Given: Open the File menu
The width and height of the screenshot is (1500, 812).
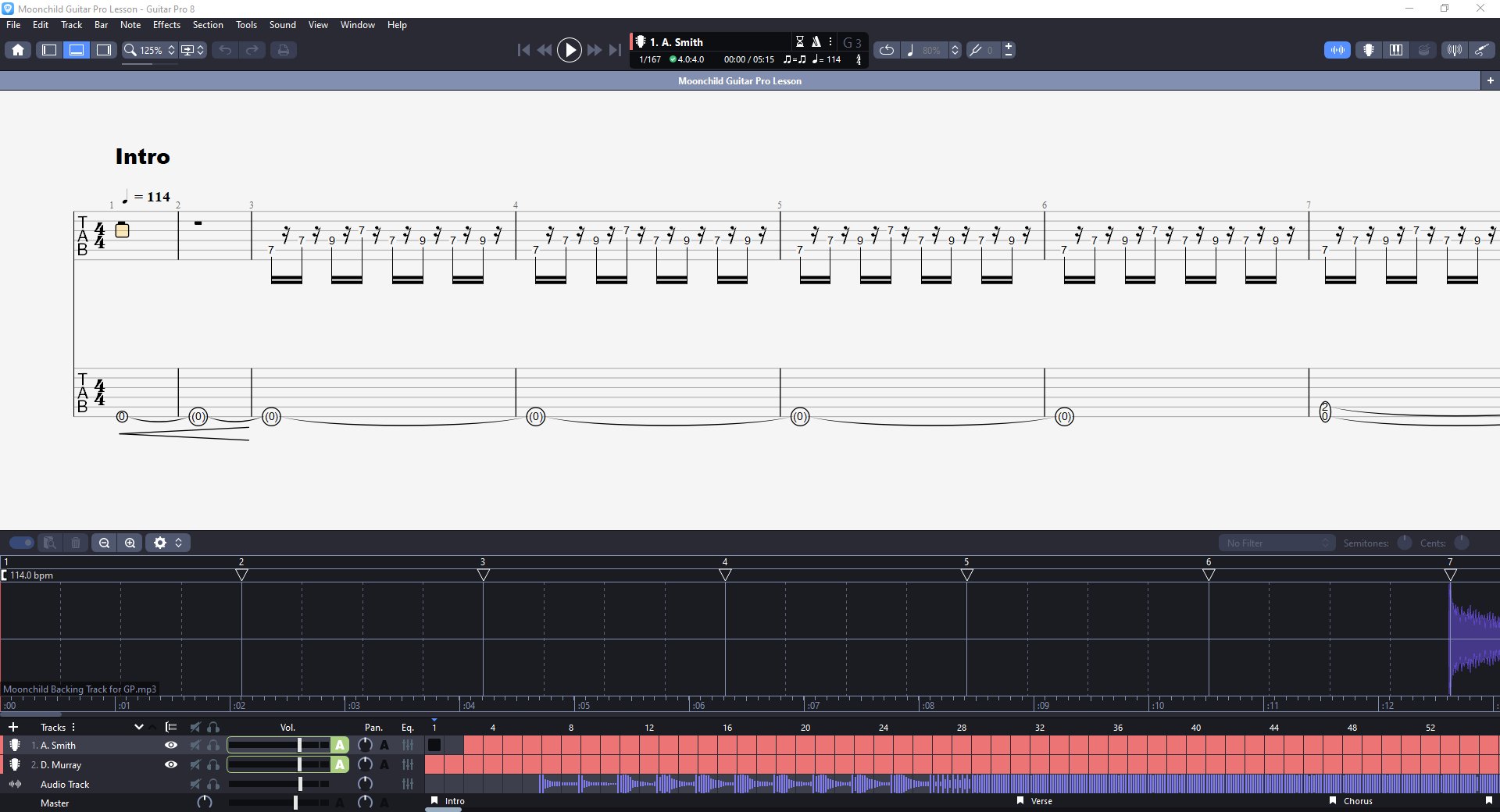Looking at the screenshot, I should tap(13, 25).
